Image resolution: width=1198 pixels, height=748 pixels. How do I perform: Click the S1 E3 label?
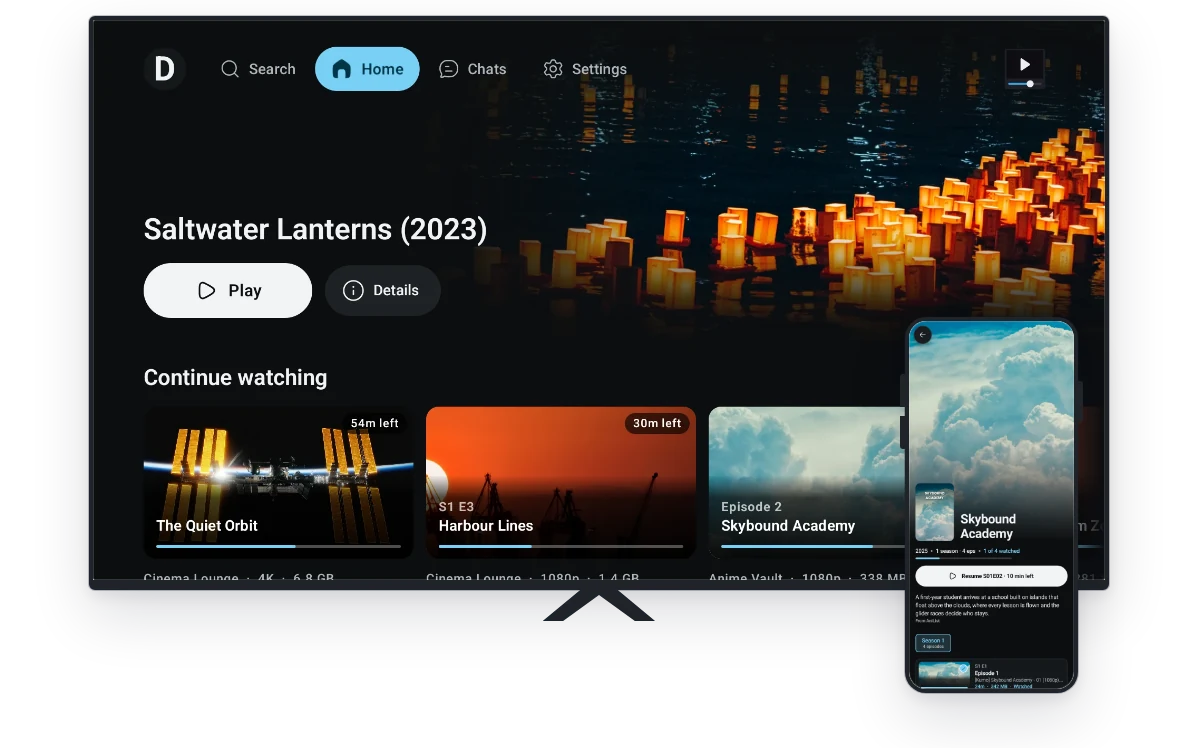[456, 507]
